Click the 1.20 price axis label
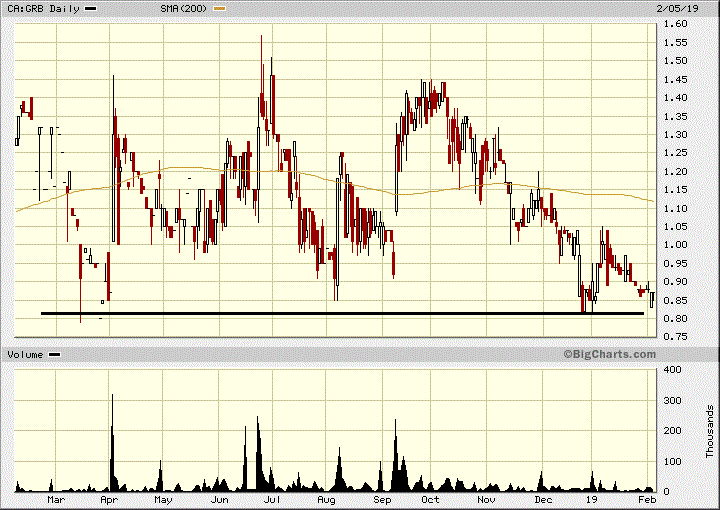Screen dimensions: 720x510 [x=675, y=171]
